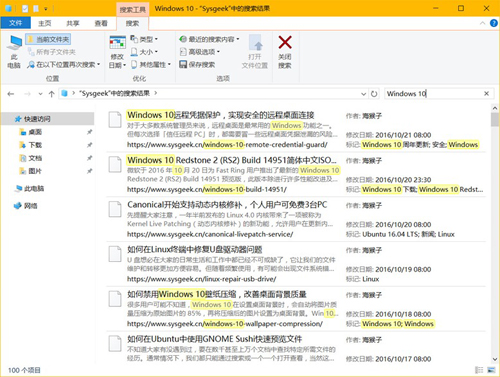Viewport: 500px width, 377px height.
Task: Open 高级选项 dropdown
Action: [x=200, y=52]
